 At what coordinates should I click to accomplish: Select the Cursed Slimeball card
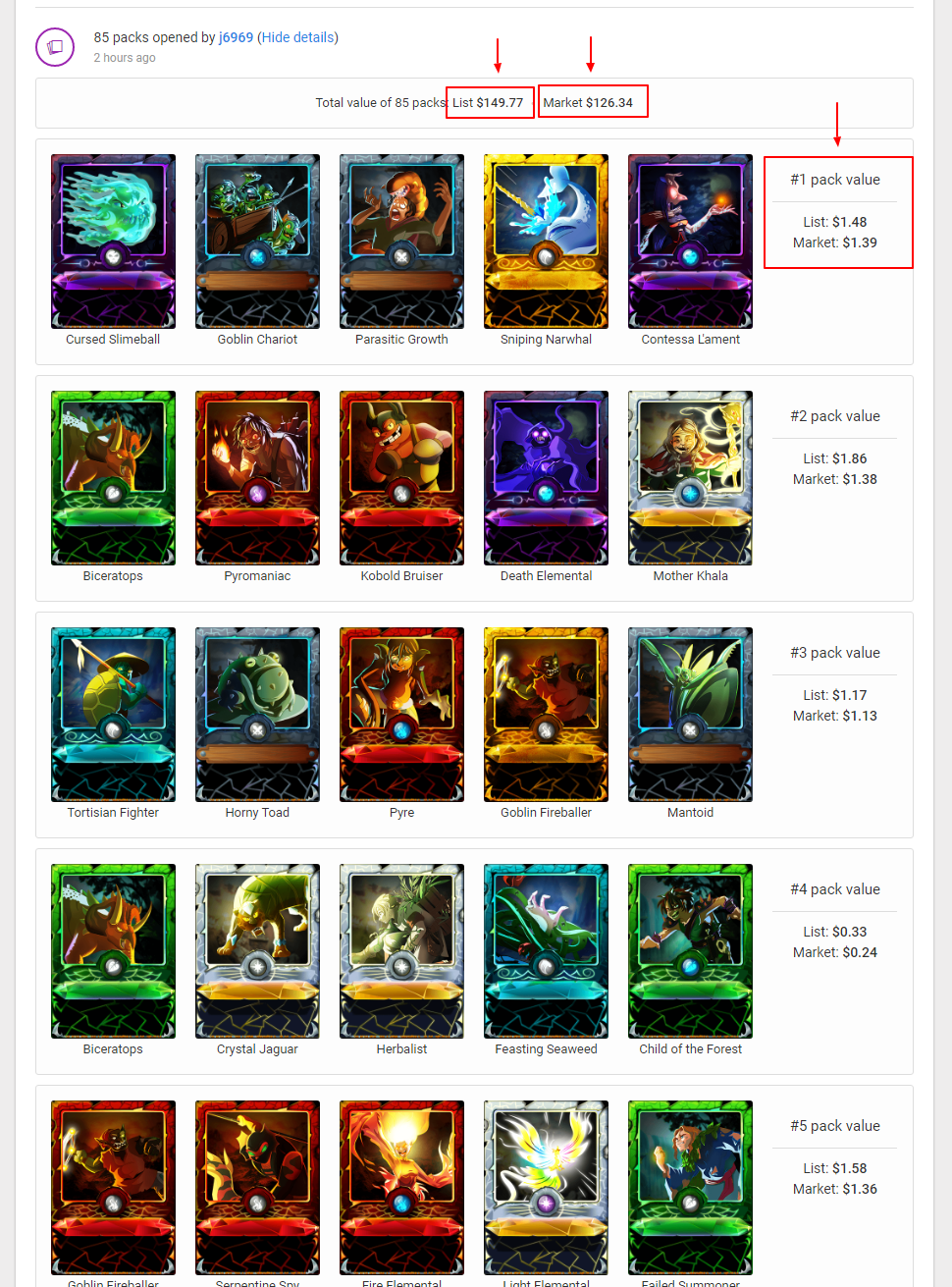(113, 241)
